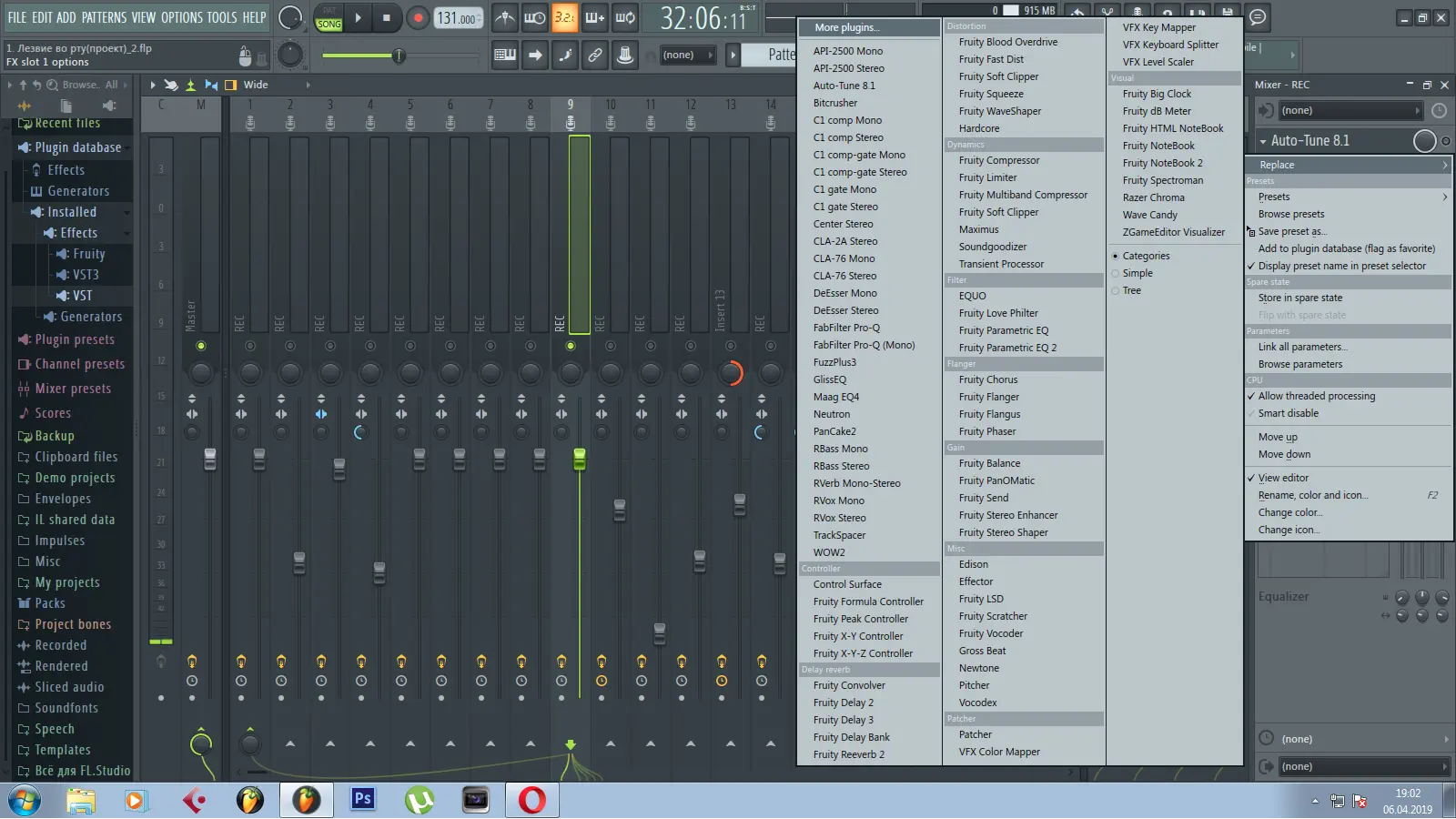Toggle wait for input before playing icon
Image resolution: width=1456 pixels, height=819 pixels.
pos(535,17)
